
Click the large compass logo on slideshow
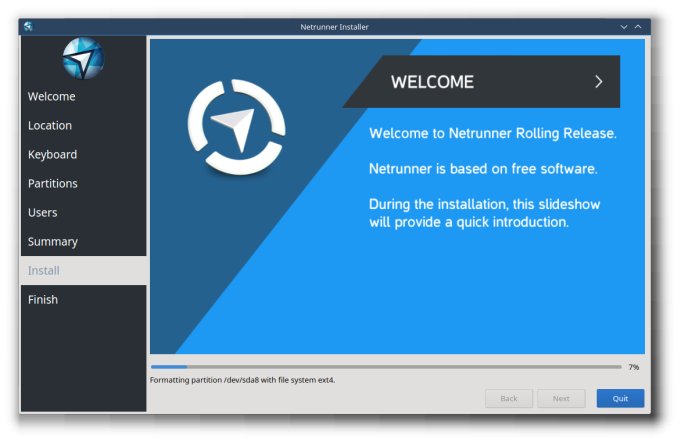[236, 127]
